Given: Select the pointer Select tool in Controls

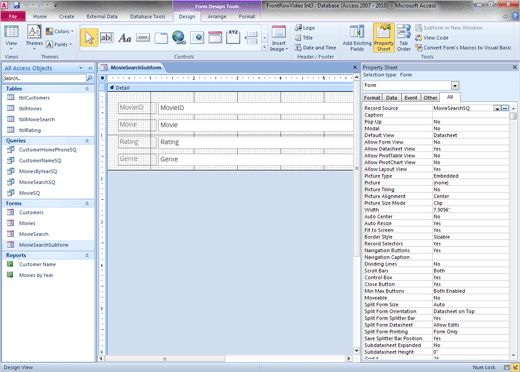Looking at the screenshot, I should pyautogui.click(x=89, y=38).
